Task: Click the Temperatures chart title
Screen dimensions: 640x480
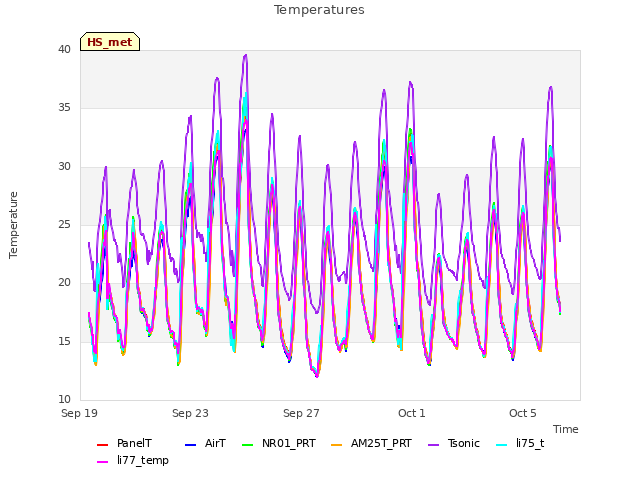Action: coord(319,10)
